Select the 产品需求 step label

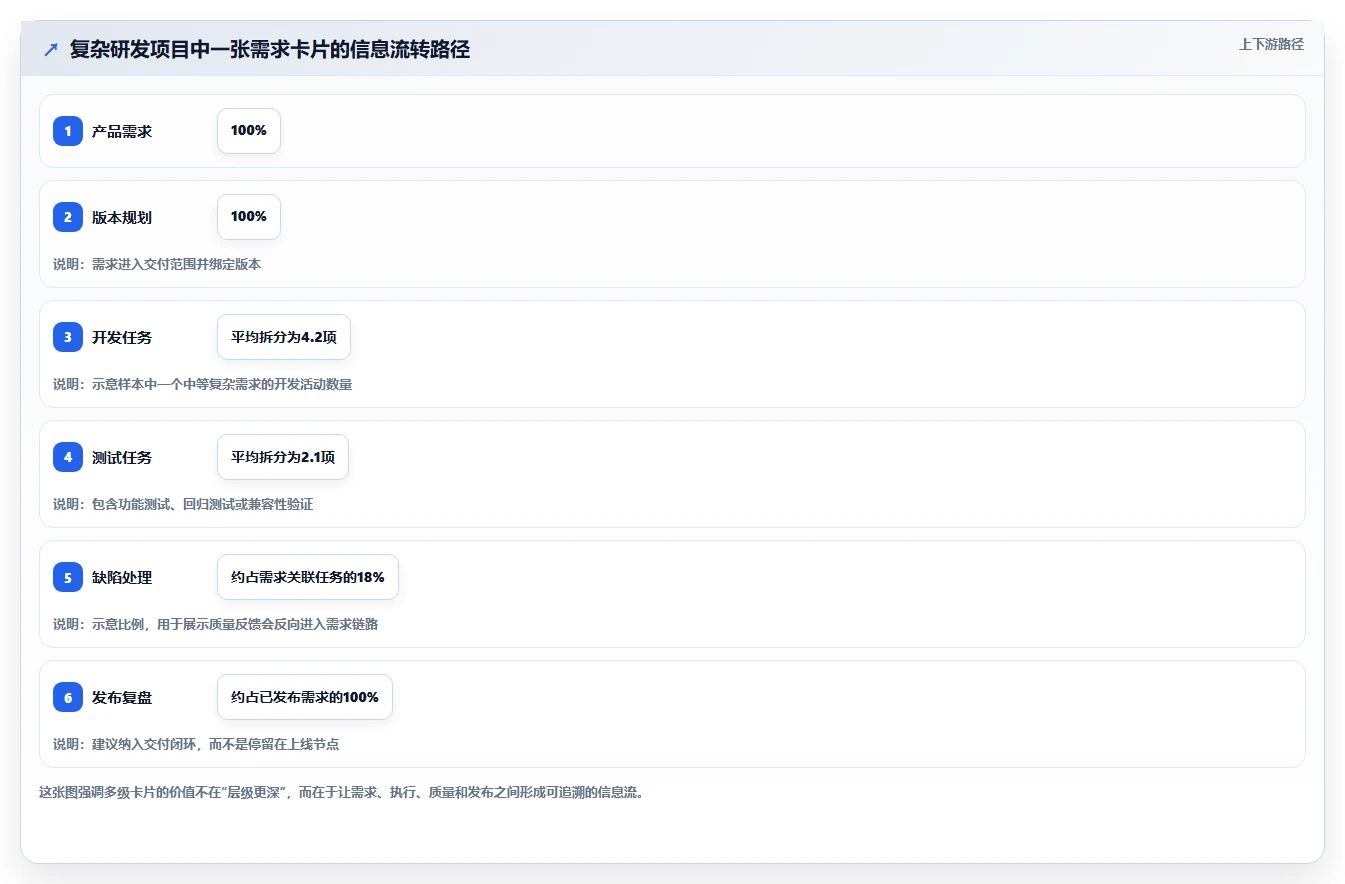coord(122,131)
